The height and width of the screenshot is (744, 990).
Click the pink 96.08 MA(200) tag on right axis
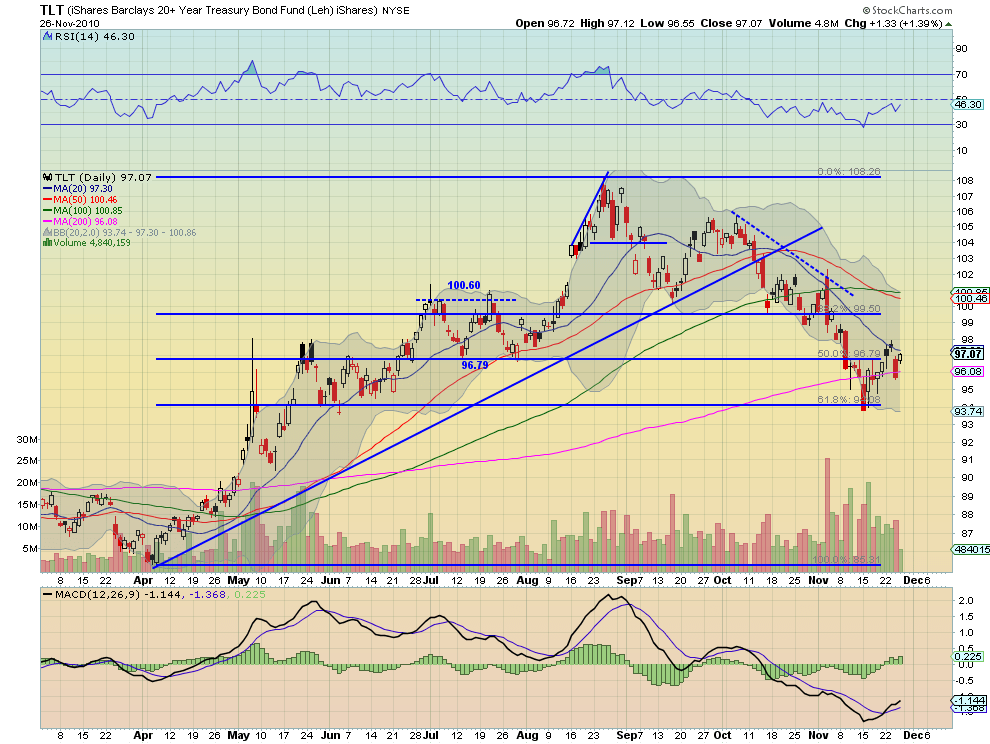coord(968,372)
